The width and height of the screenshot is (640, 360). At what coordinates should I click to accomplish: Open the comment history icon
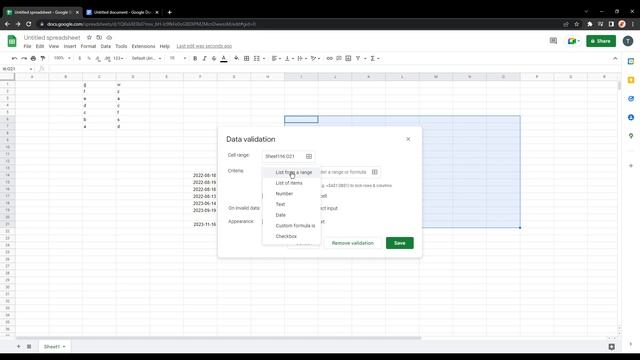(x=553, y=41)
